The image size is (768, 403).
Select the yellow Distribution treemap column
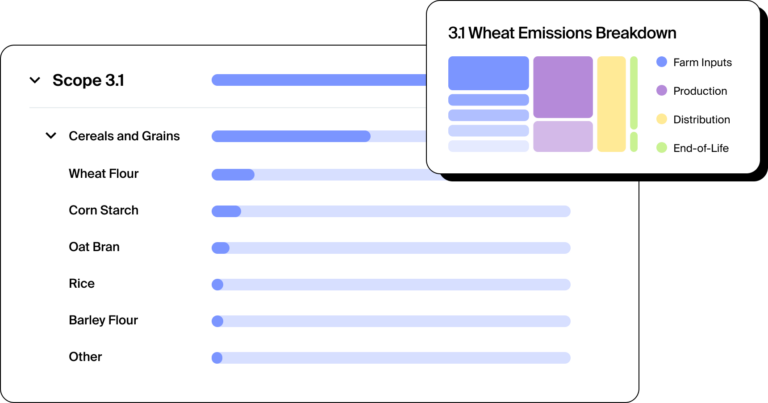(x=611, y=104)
